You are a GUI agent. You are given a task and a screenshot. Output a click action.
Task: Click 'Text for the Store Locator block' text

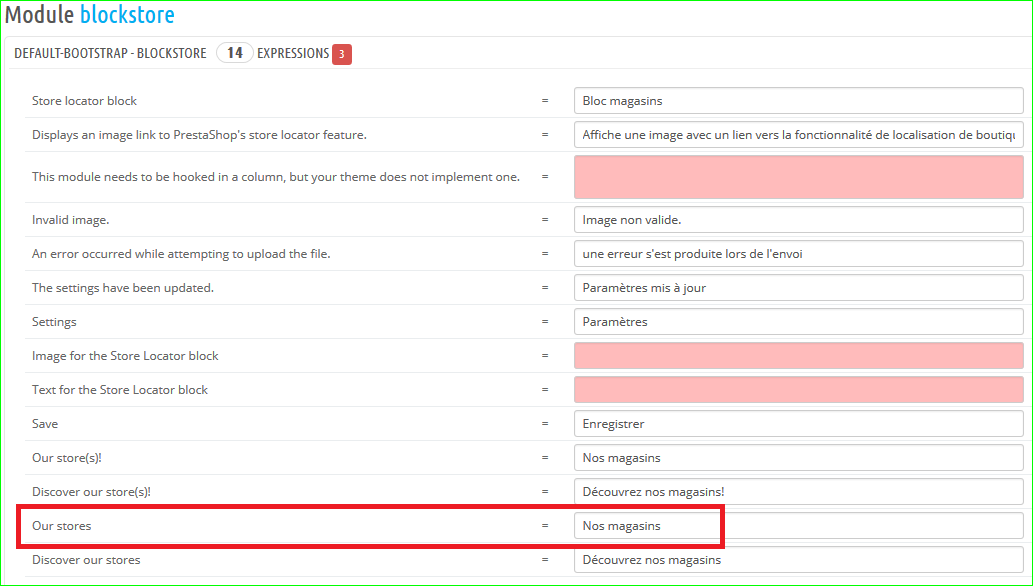(x=120, y=390)
